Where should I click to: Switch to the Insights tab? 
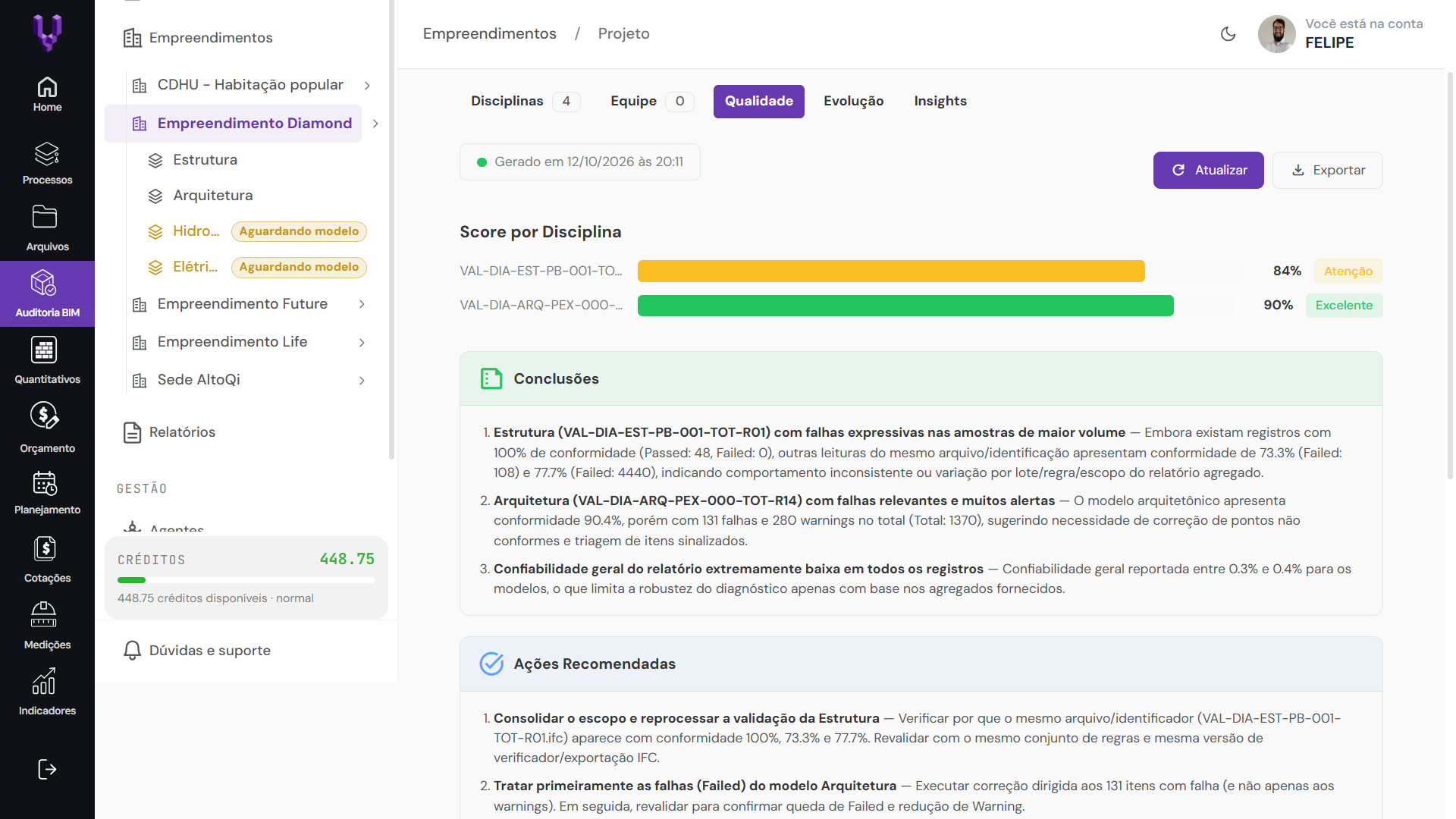pyautogui.click(x=940, y=101)
